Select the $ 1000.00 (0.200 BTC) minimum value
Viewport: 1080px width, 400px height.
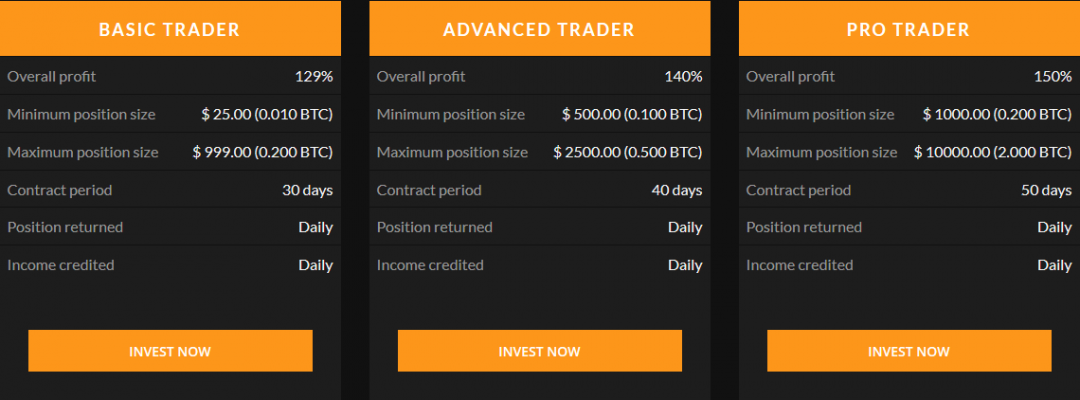tap(997, 114)
